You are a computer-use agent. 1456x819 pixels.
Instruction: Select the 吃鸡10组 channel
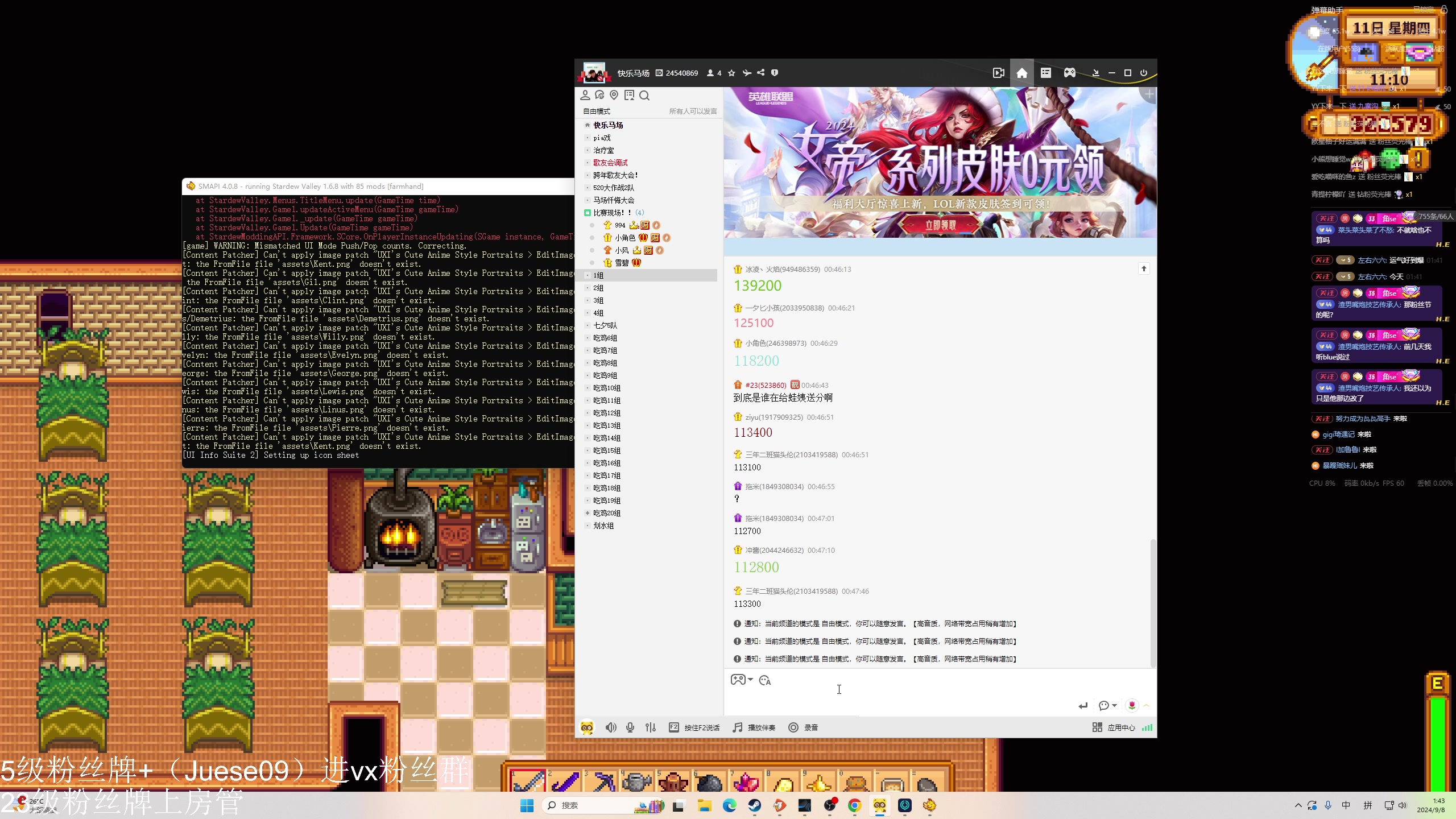(x=607, y=388)
